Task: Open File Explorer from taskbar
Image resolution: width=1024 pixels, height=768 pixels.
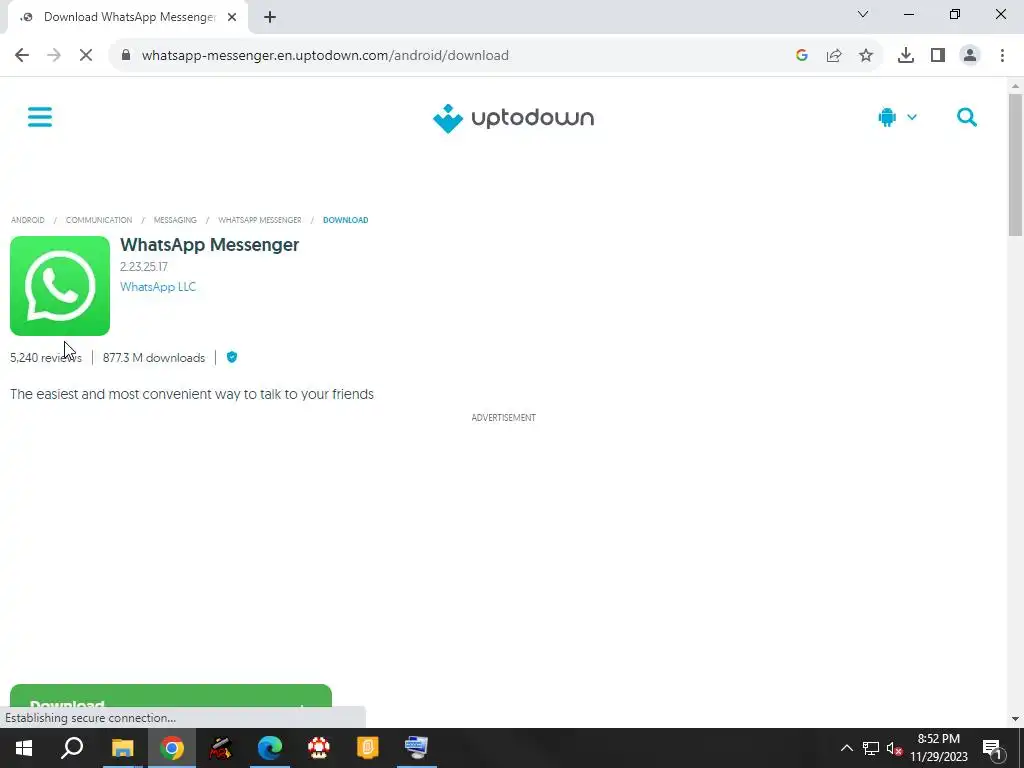Action: (x=122, y=748)
